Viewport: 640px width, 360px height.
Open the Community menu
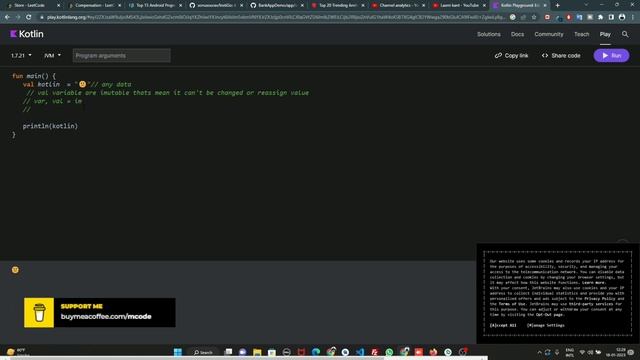pos(549,34)
